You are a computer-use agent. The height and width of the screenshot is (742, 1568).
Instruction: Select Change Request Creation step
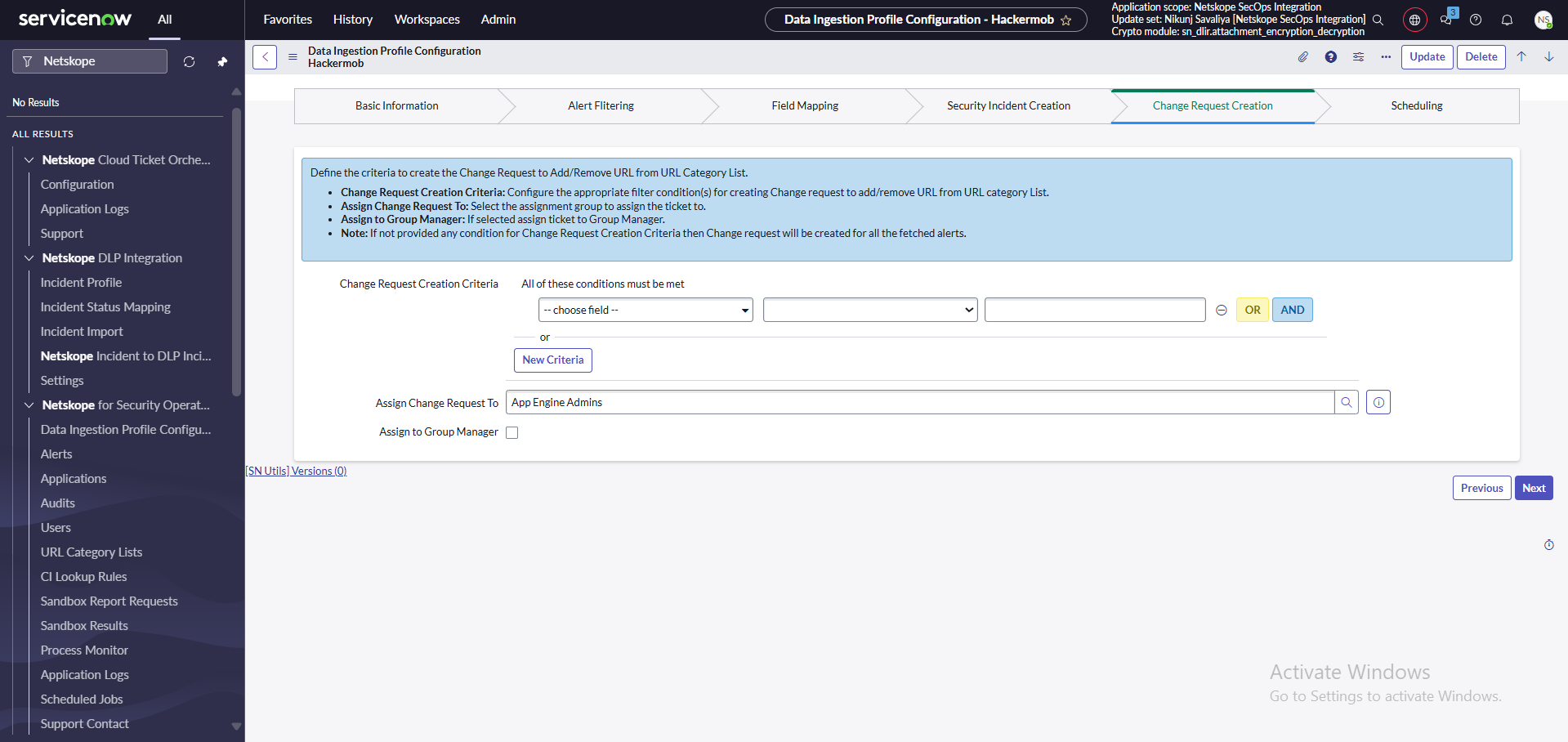click(1213, 106)
